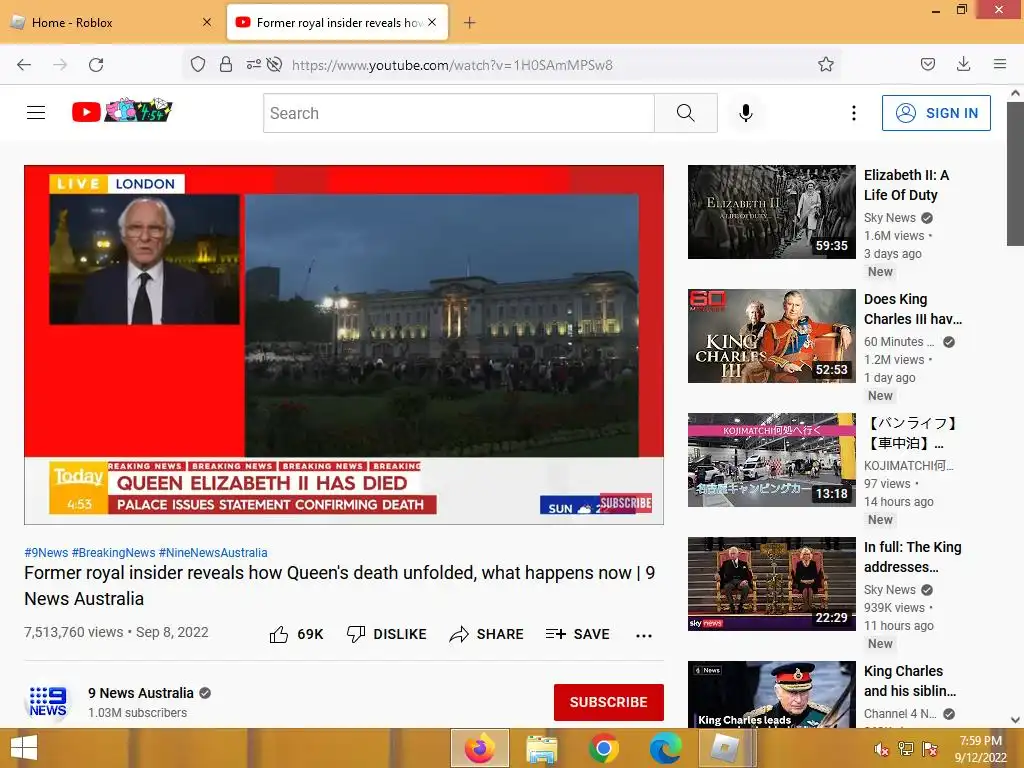Follow the #9News hashtag link
The image size is (1024, 768).
point(46,552)
